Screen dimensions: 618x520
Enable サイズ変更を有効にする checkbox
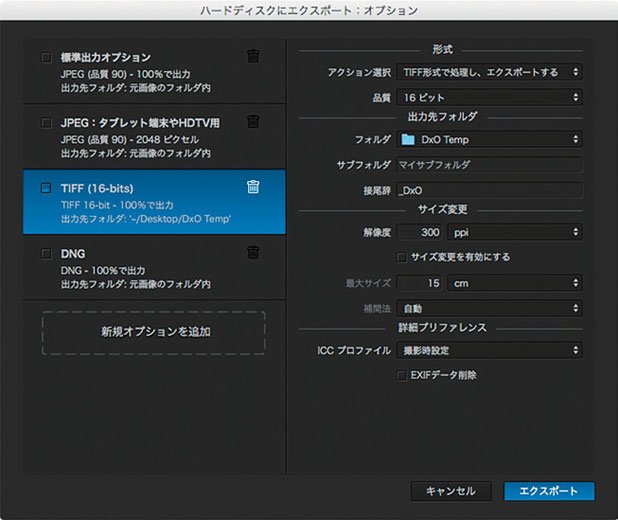401,257
